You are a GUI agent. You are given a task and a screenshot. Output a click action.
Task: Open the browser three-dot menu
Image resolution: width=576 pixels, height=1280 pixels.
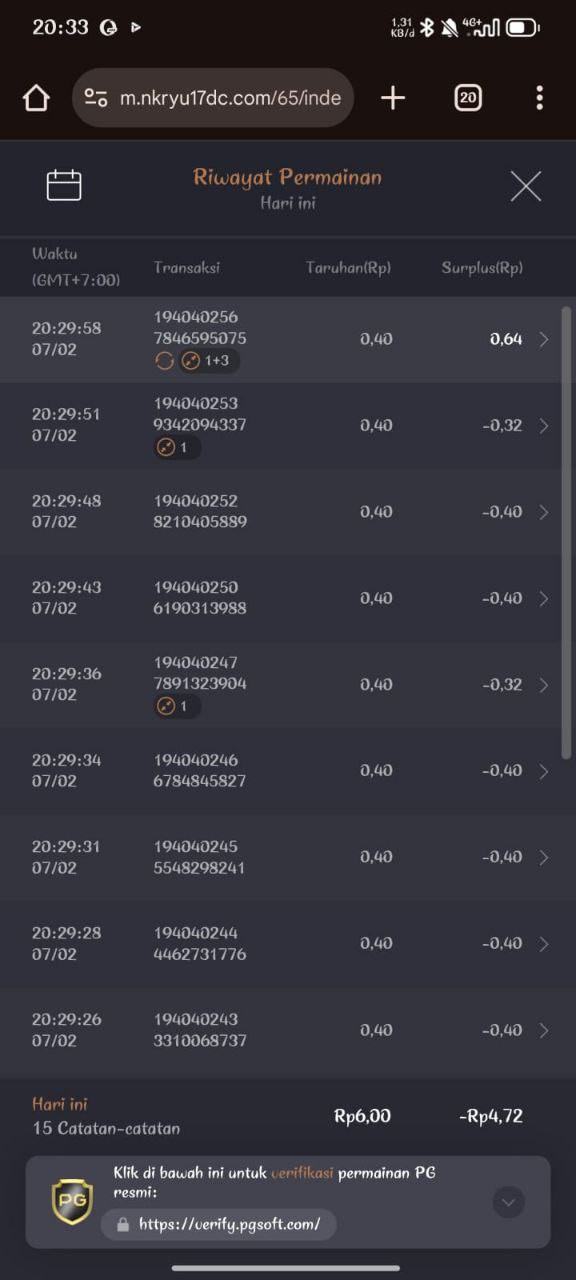pyautogui.click(x=540, y=97)
